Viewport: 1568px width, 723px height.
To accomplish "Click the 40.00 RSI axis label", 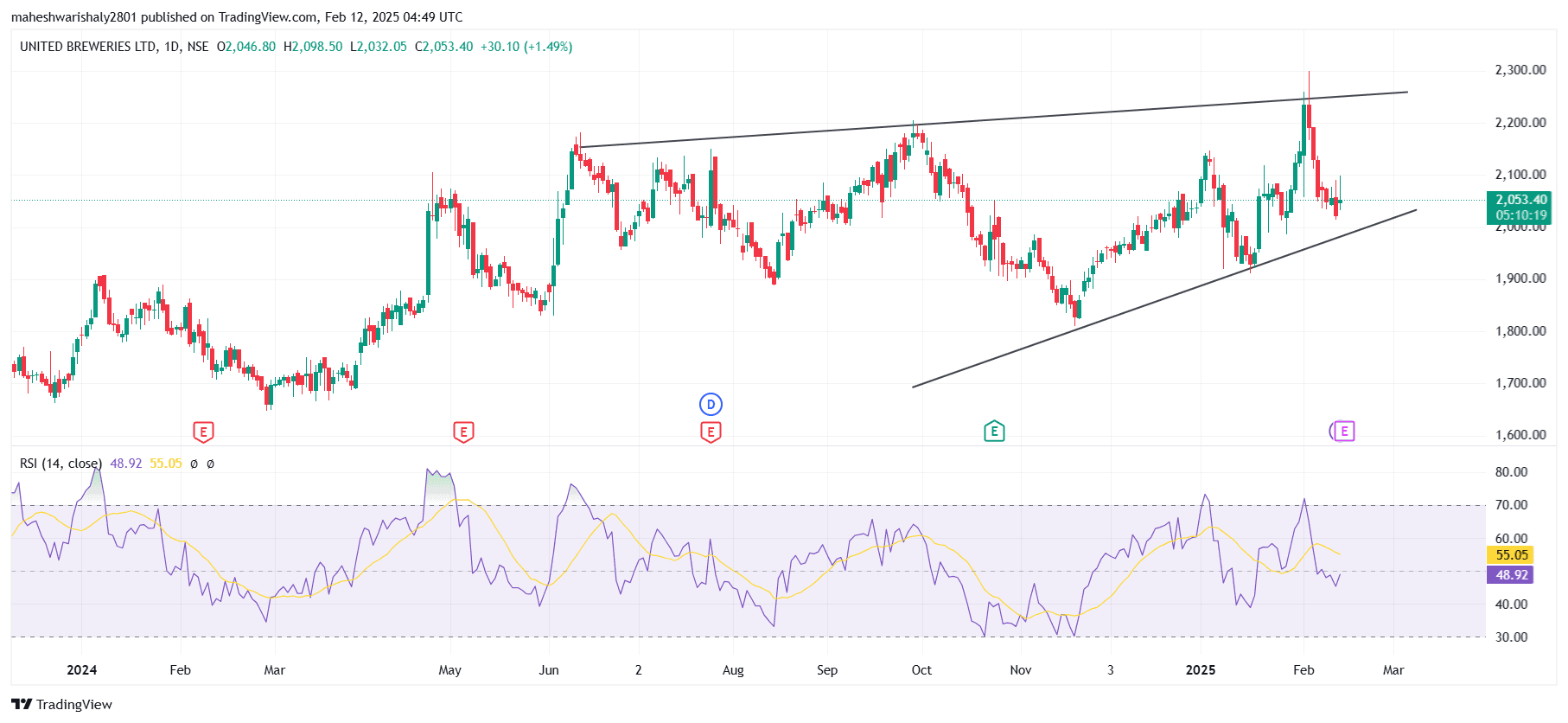I will [1512, 605].
